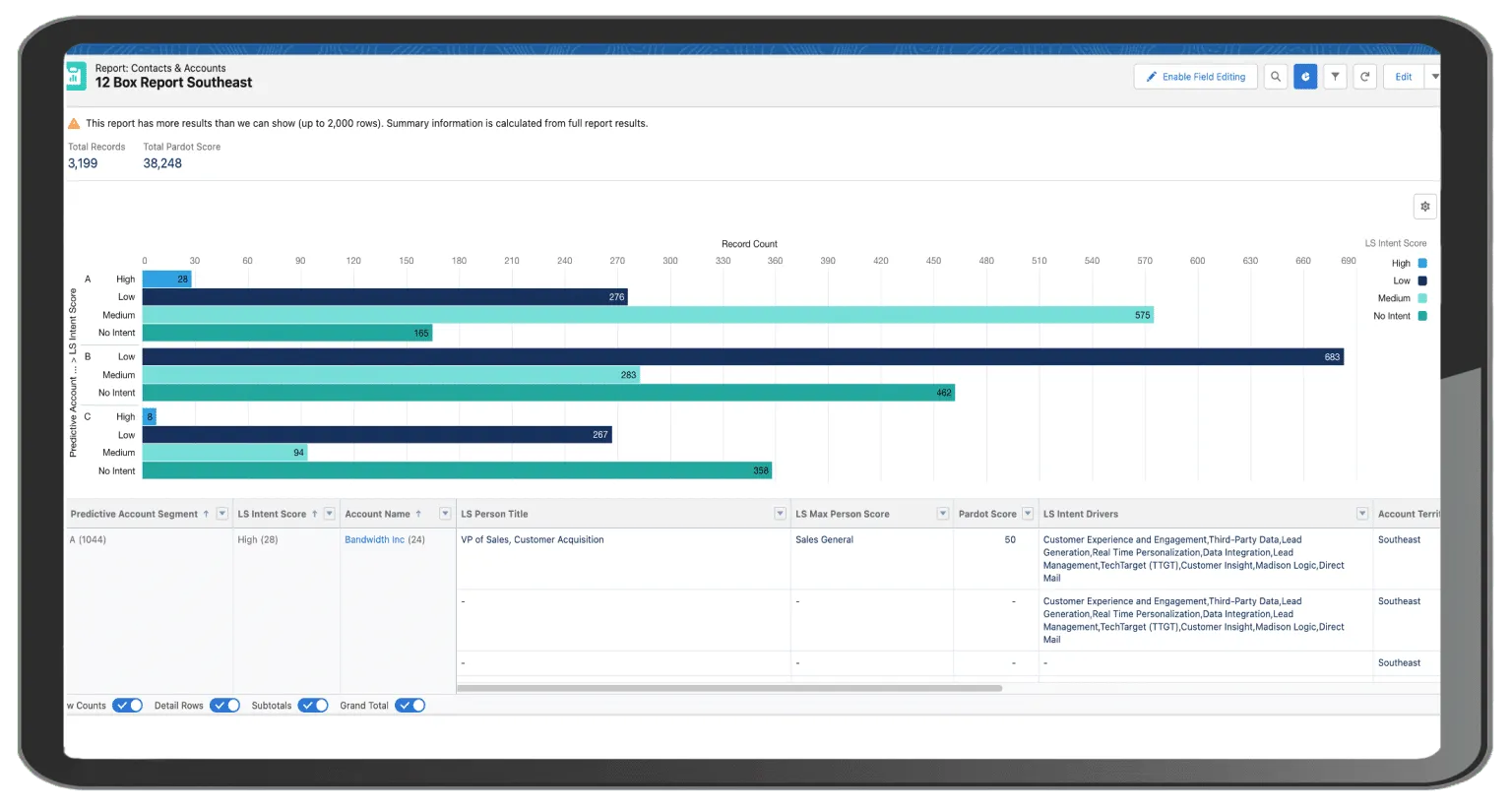Open the report search magnifier icon

pos(1276,77)
